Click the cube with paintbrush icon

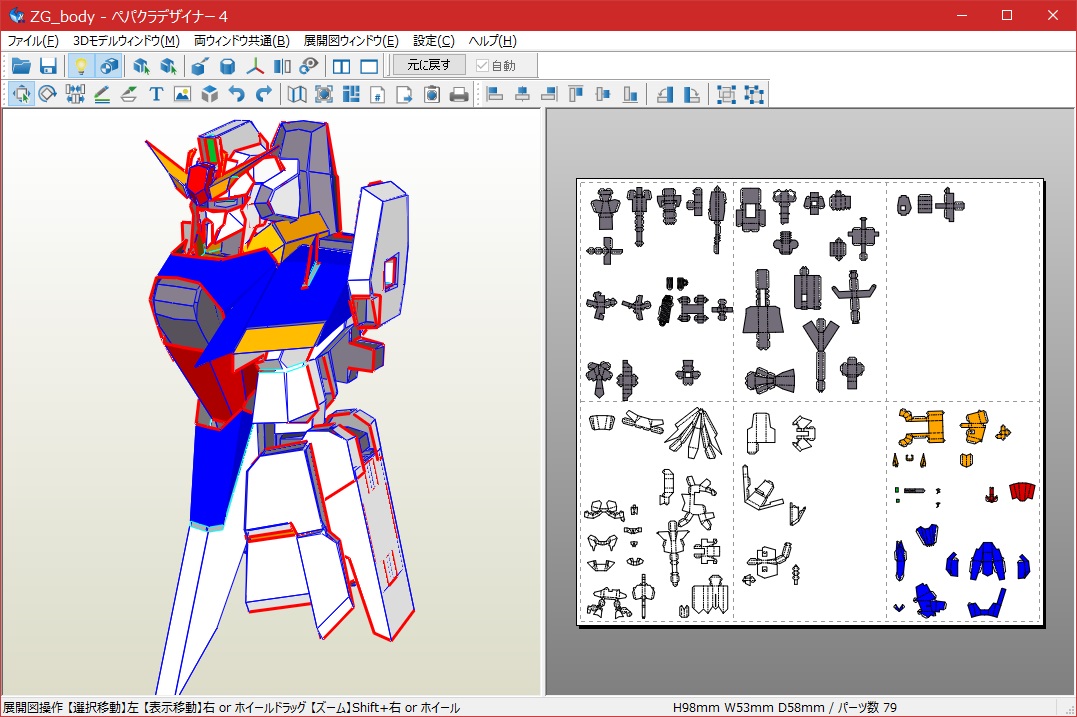click(200, 66)
